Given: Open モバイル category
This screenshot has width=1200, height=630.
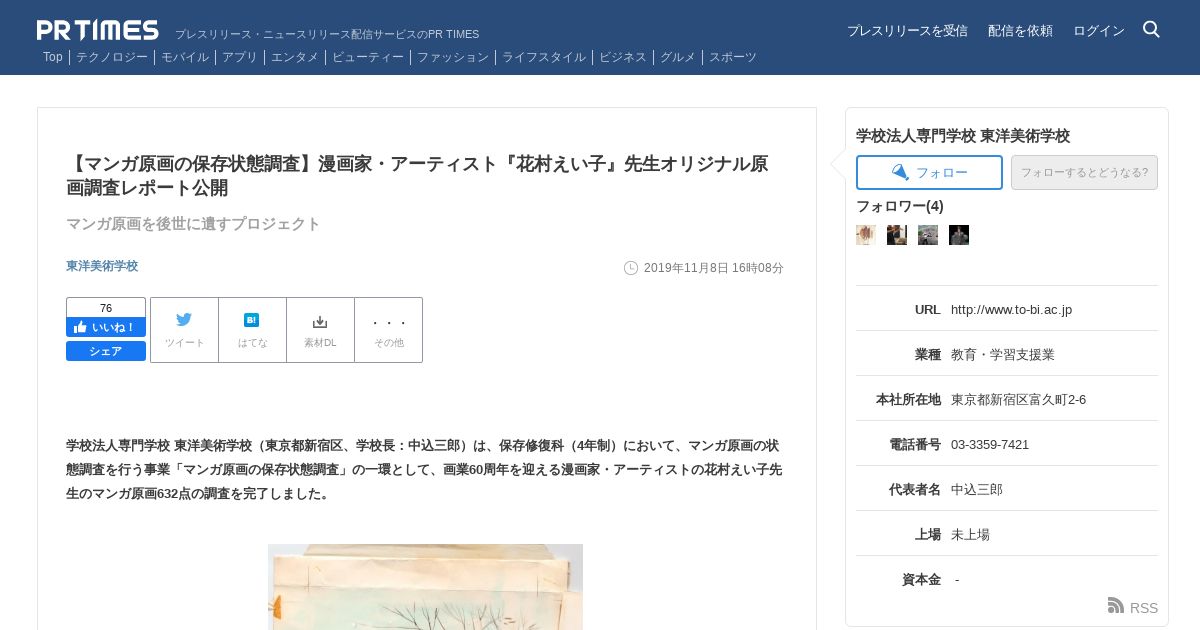Looking at the screenshot, I should tap(185, 57).
